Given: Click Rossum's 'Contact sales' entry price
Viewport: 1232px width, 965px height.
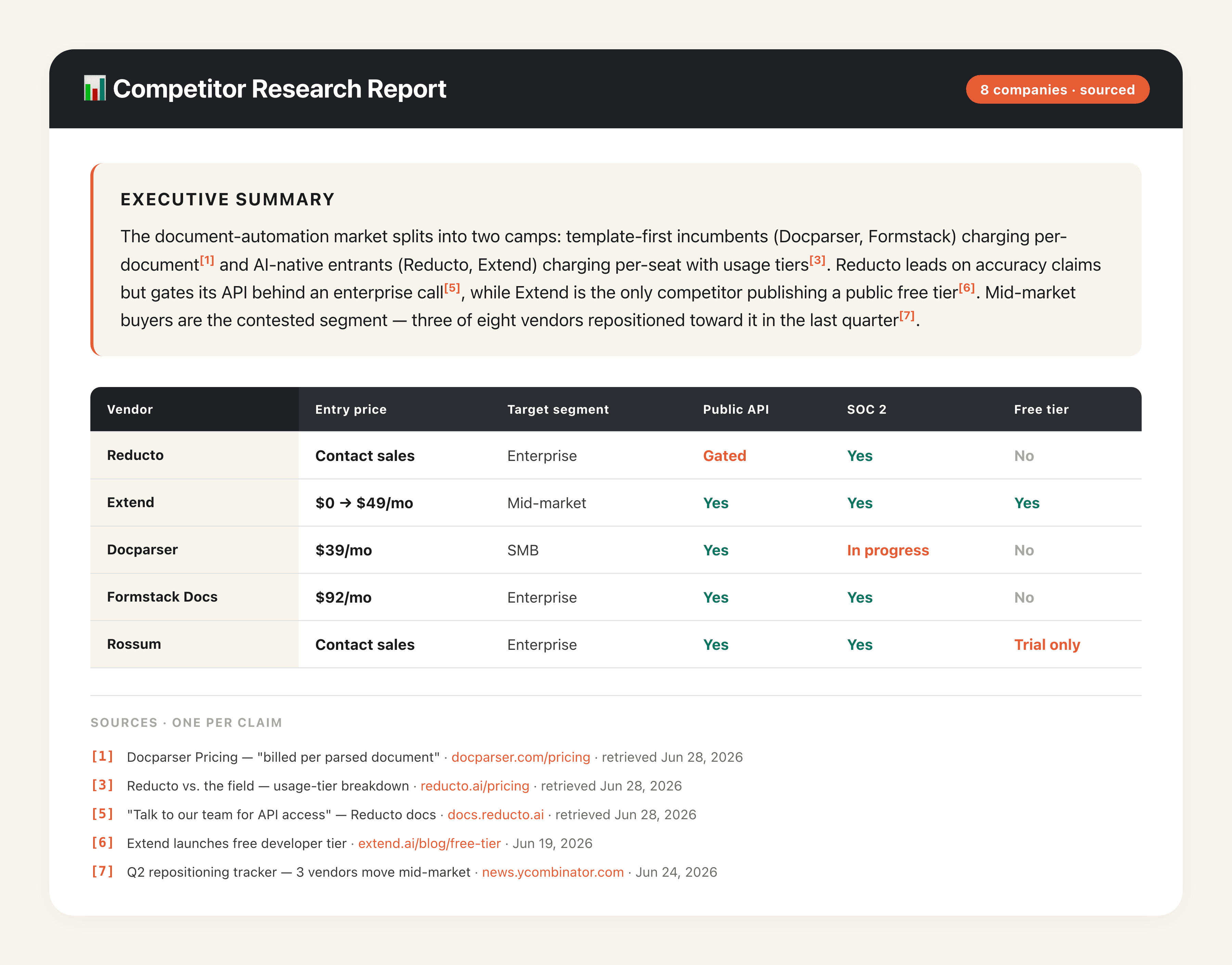Looking at the screenshot, I should 365,645.
